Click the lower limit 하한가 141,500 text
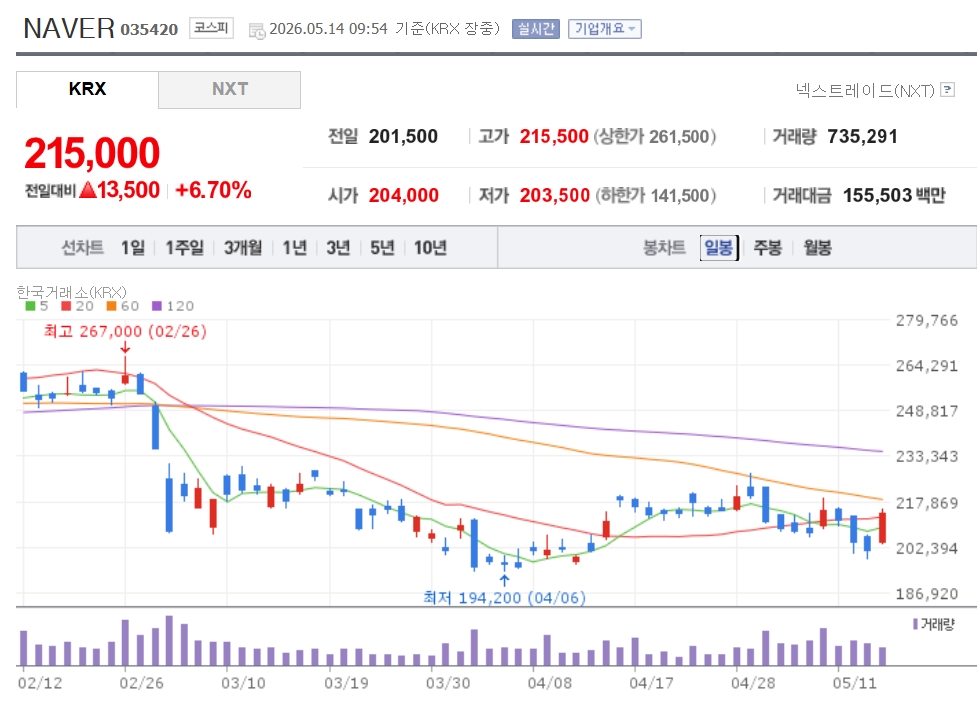977x712 pixels. [x=655, y=196]
